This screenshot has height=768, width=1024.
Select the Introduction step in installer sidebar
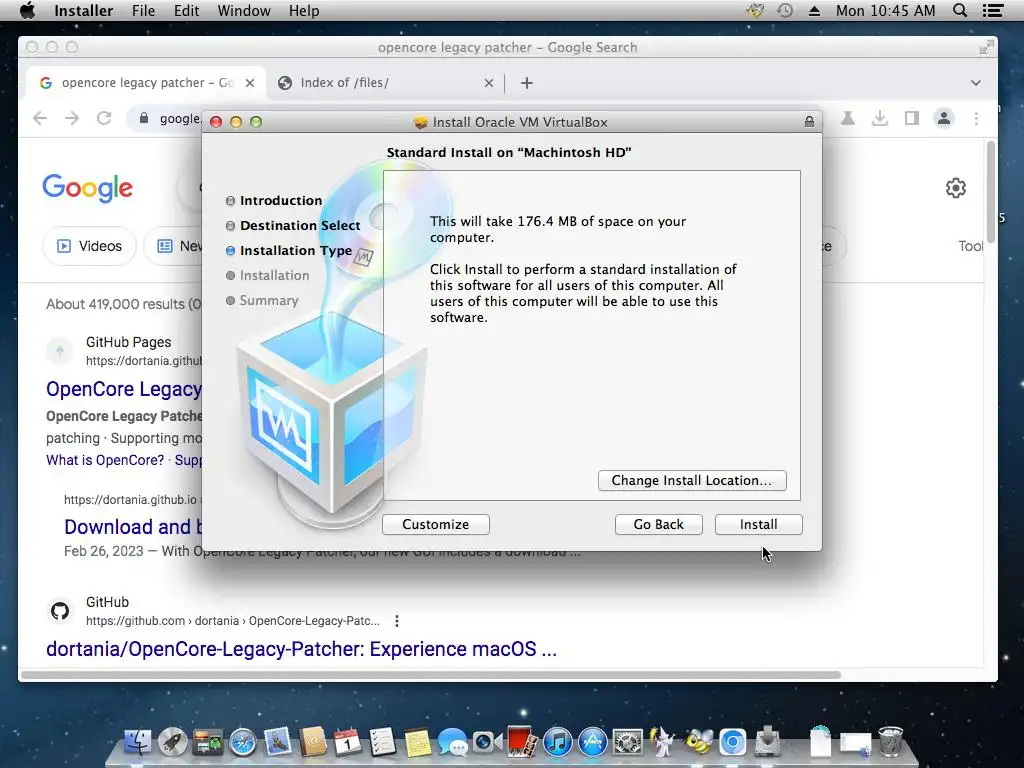(281, 200)
